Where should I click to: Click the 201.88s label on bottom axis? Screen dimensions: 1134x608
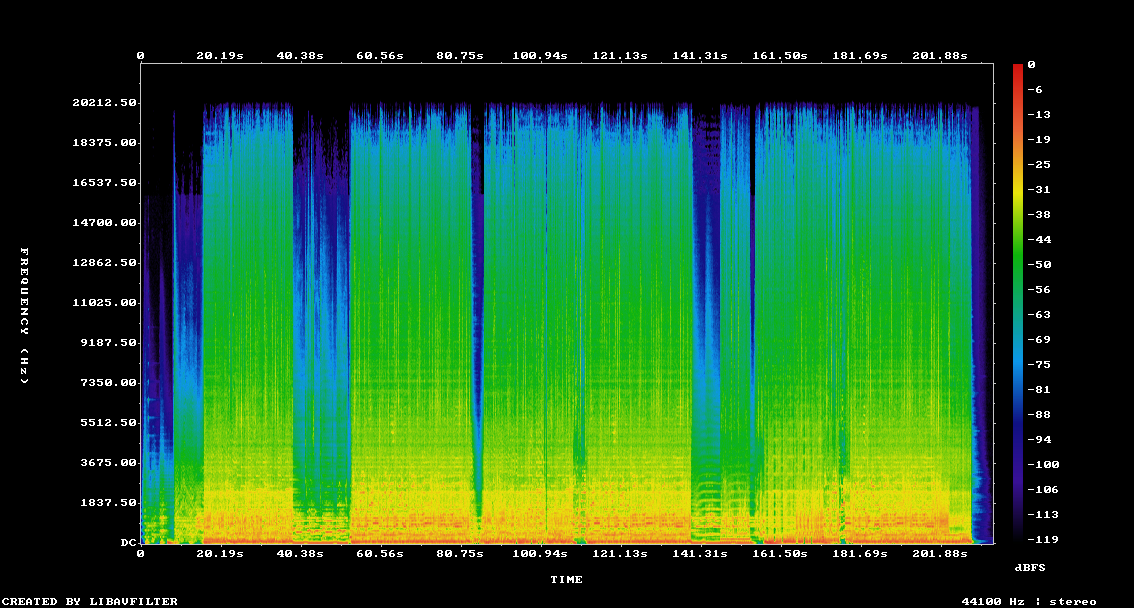pos(941,553)
